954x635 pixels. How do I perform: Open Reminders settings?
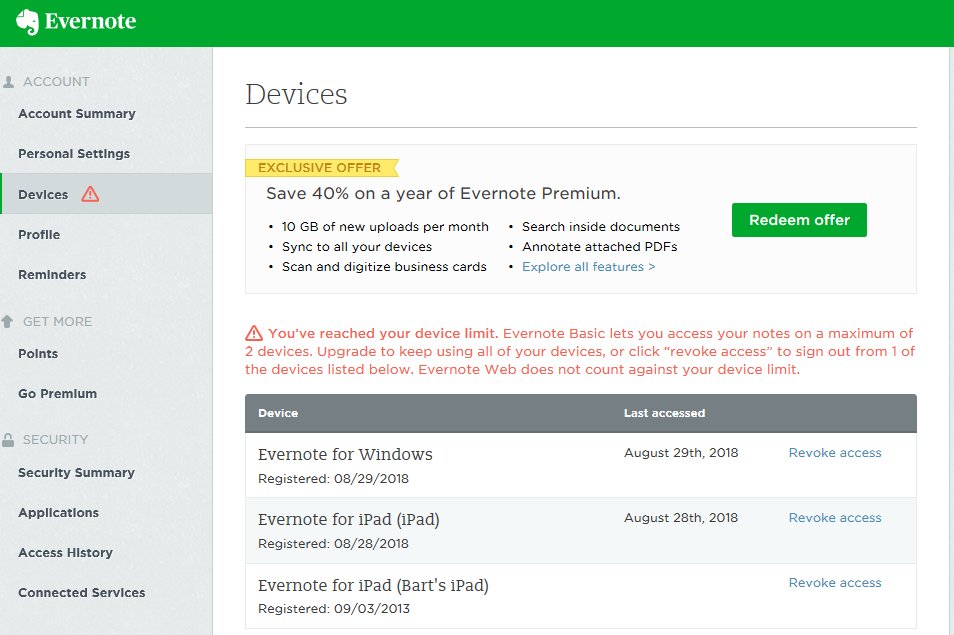pos(52,275)
